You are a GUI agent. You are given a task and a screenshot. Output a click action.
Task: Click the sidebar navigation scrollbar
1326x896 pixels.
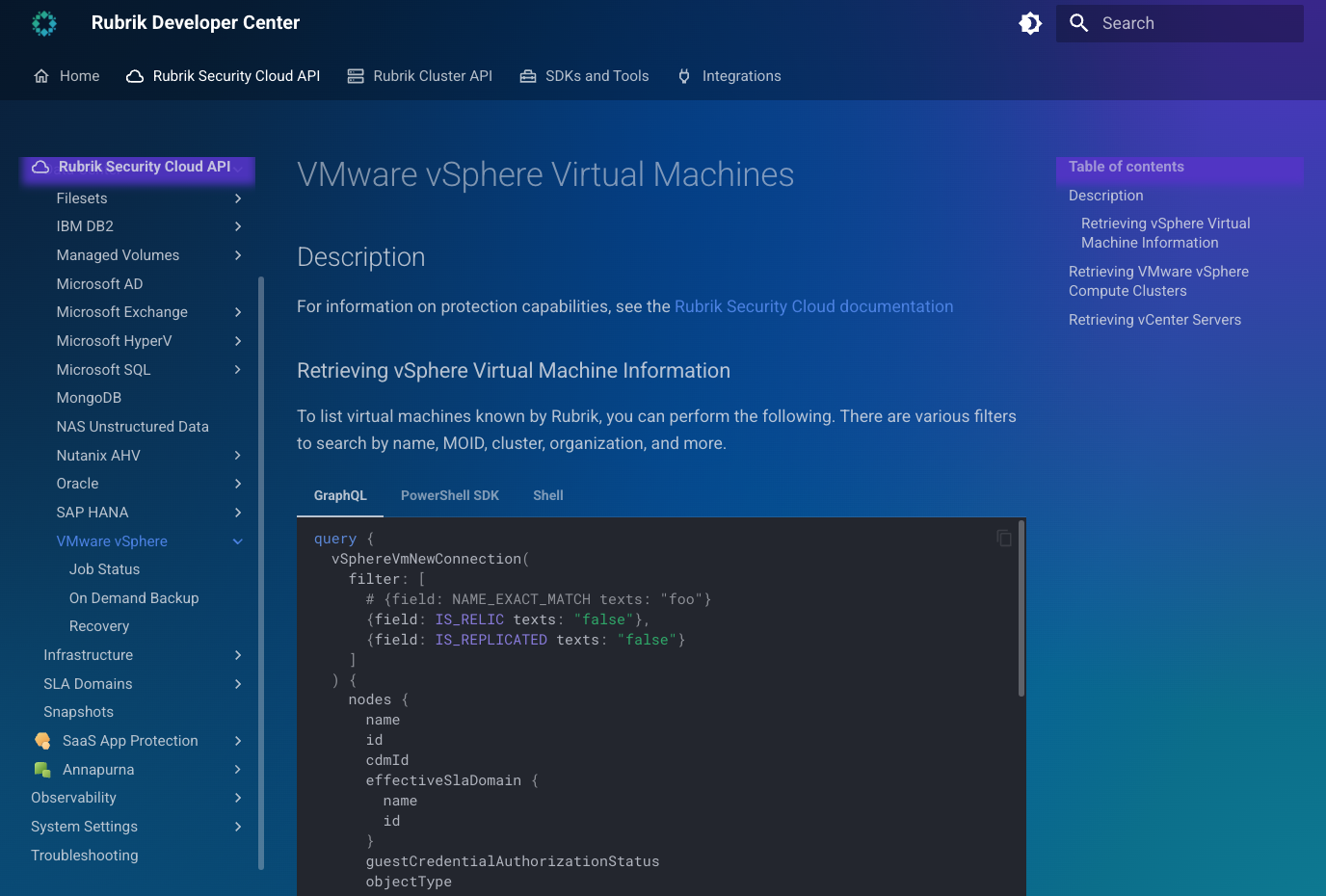click(261, 573)
